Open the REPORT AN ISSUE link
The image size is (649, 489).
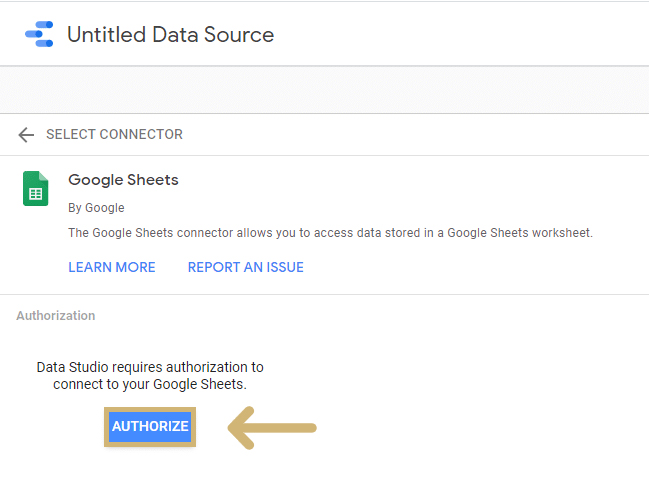click(x=245, y=267)
